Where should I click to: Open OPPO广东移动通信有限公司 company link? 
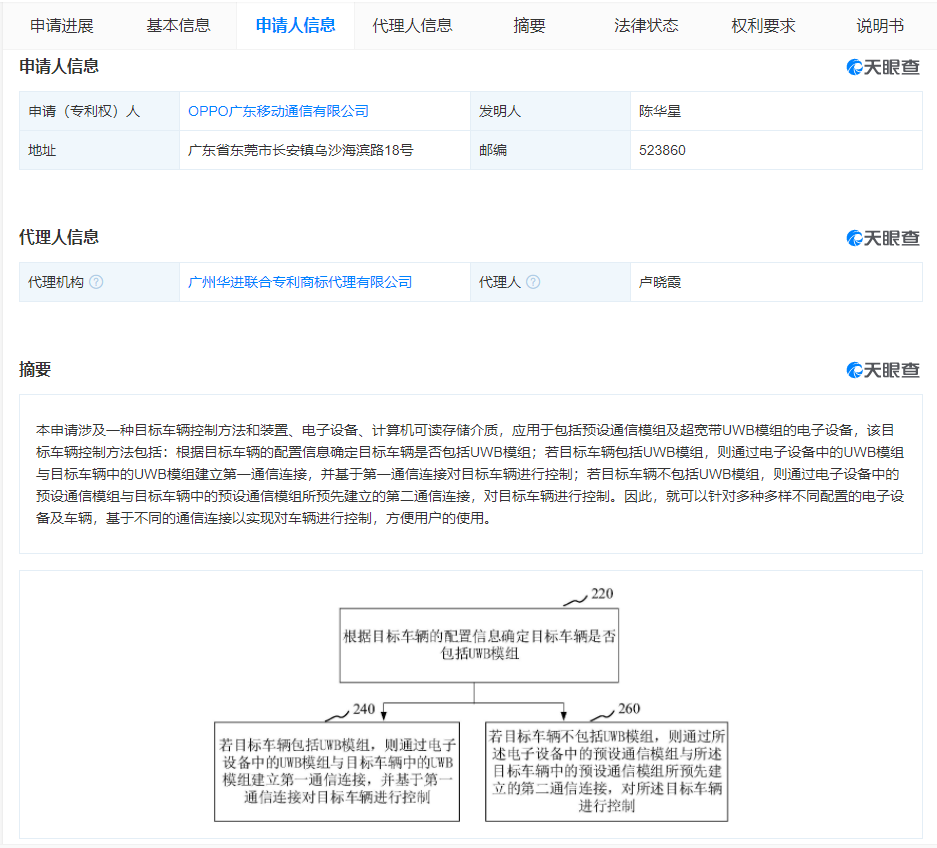[x=278, y=111]
